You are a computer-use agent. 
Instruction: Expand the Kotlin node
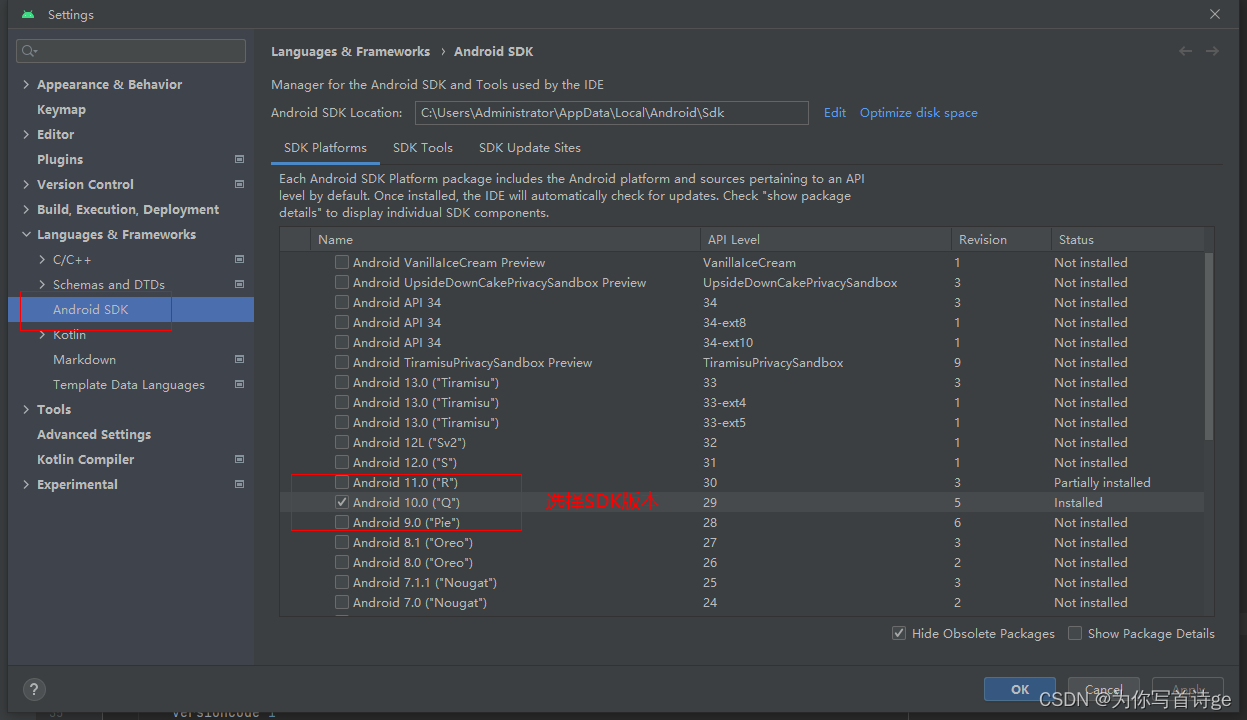pos(42,335)
